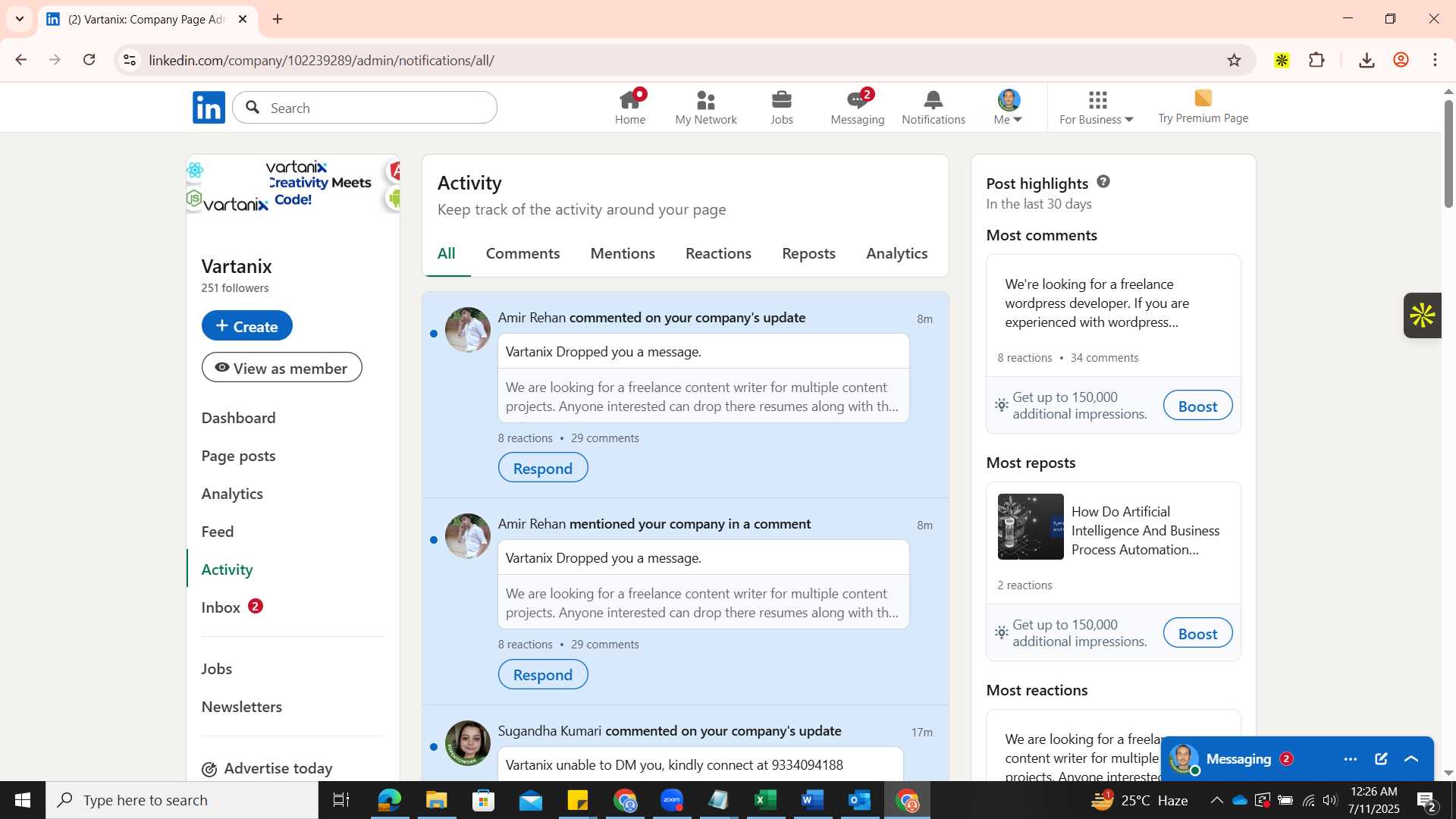Open freelance wordpress developer post text
This screenshot has width=1456, height=819.
click(x=1097, y=303)
